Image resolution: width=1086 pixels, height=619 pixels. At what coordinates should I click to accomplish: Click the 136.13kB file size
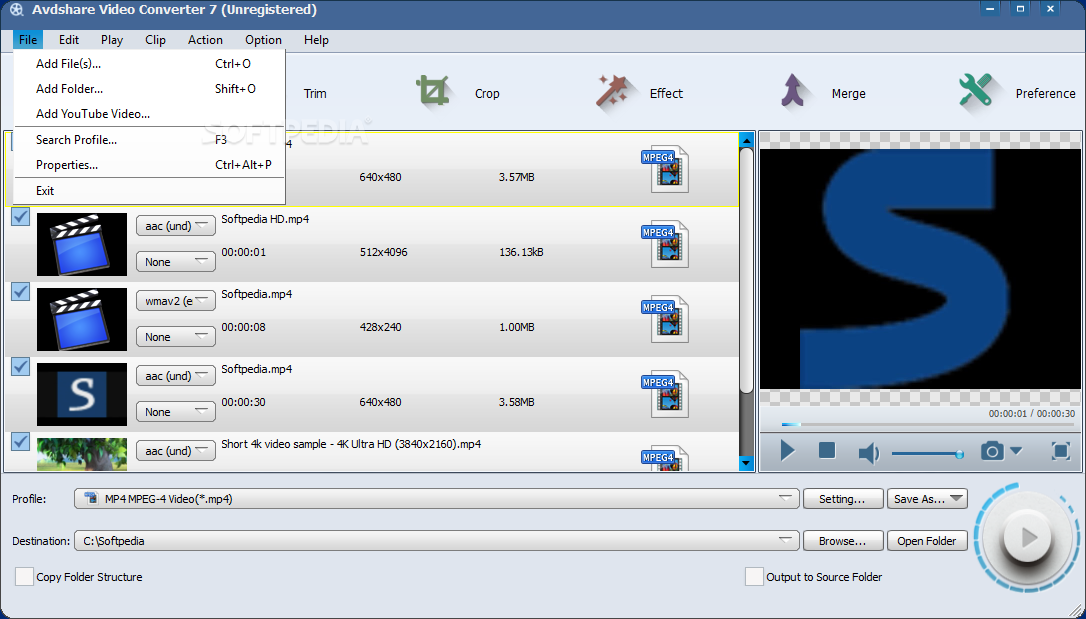click(521, 252)
